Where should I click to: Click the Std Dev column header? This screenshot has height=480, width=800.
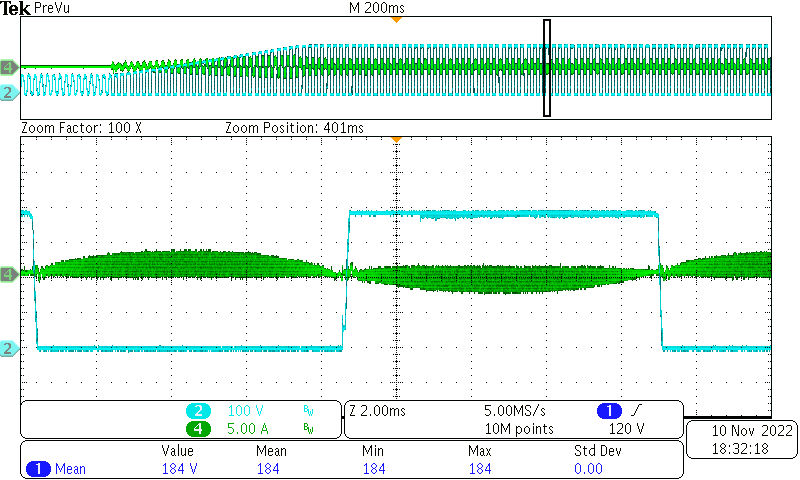(x=597, y=451)
